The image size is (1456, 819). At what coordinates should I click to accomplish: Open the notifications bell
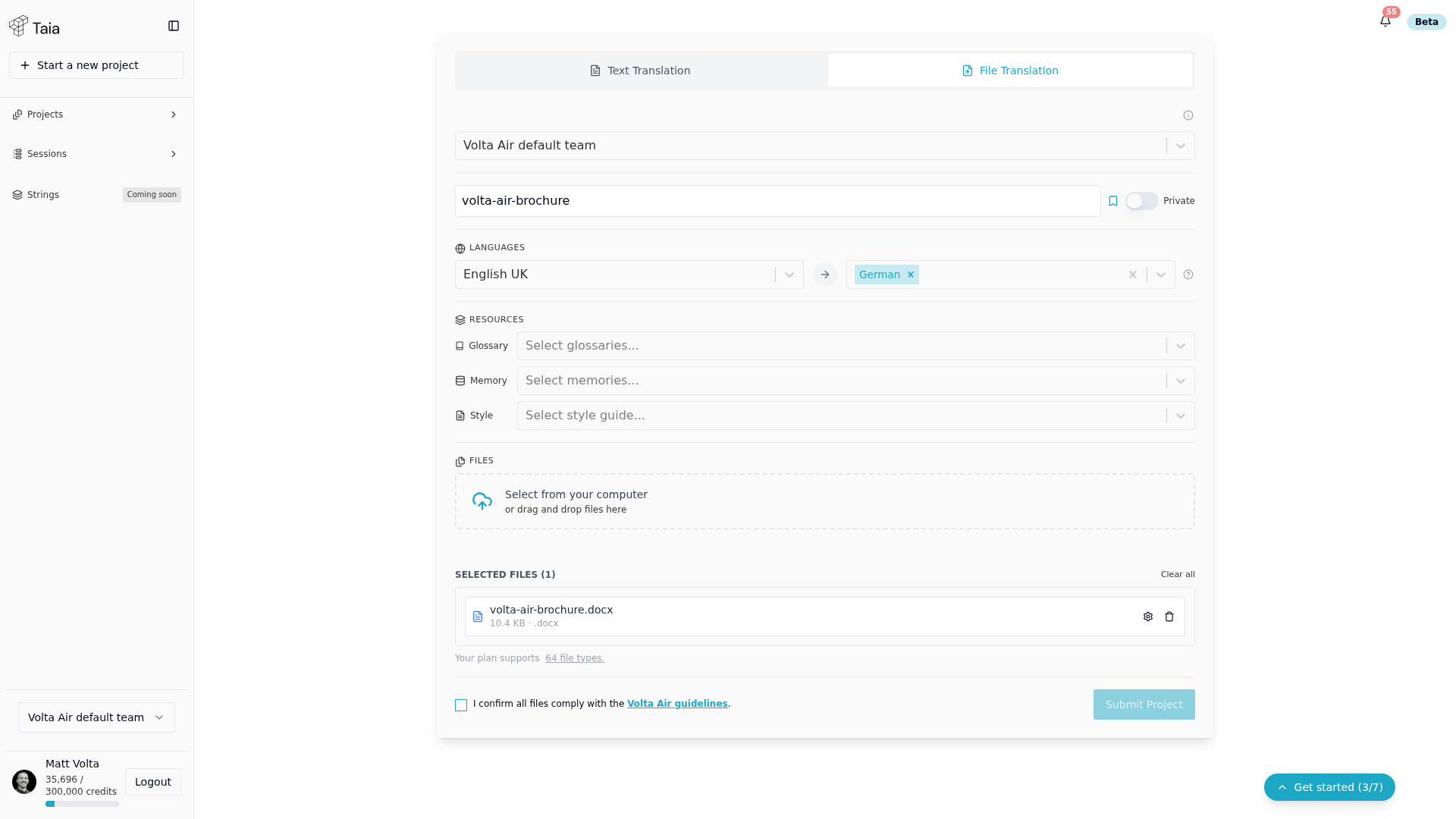(x=1385, y=21)
